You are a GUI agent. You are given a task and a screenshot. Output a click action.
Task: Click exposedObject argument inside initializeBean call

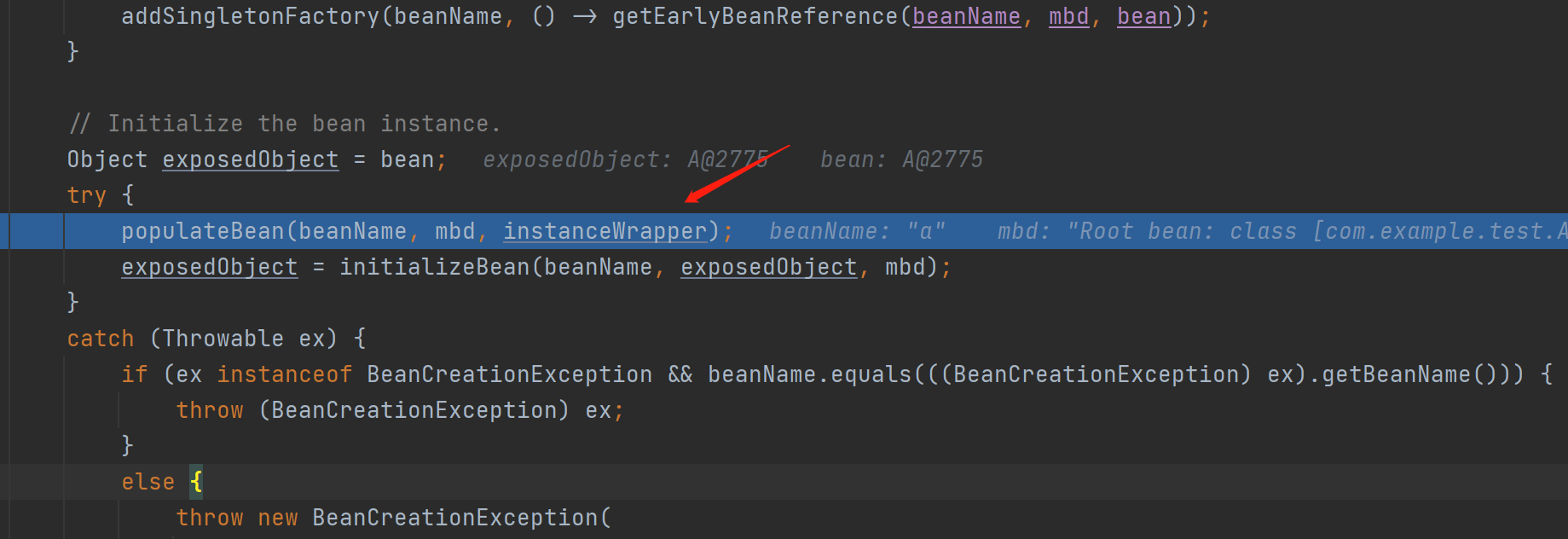point(768,267)
